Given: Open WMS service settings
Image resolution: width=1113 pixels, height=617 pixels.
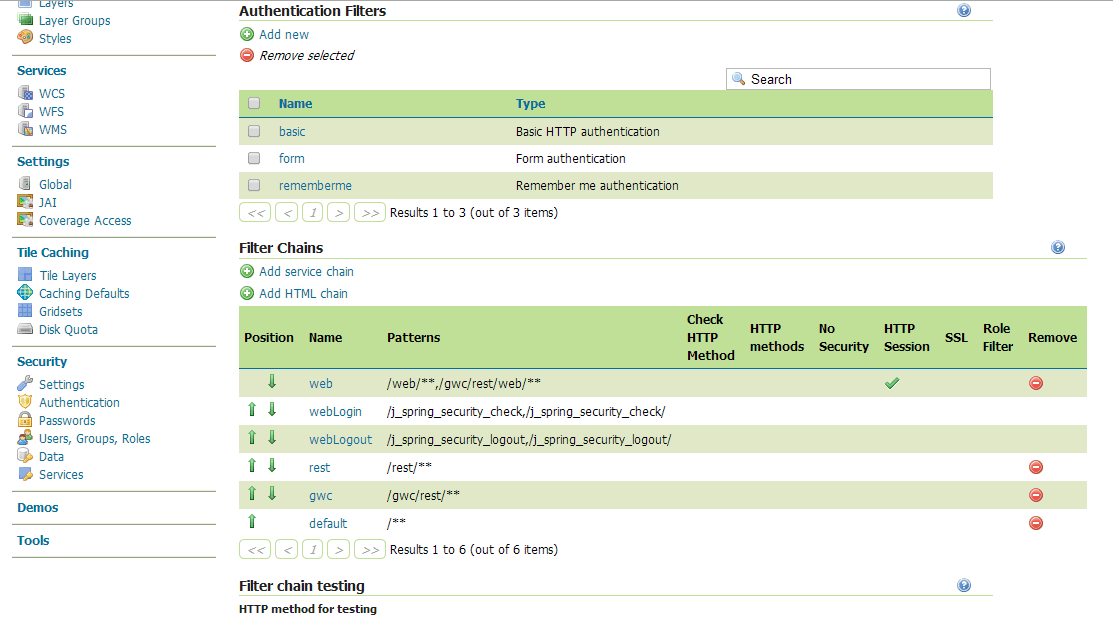Looking at the screenshot, I should pos(53,129).
